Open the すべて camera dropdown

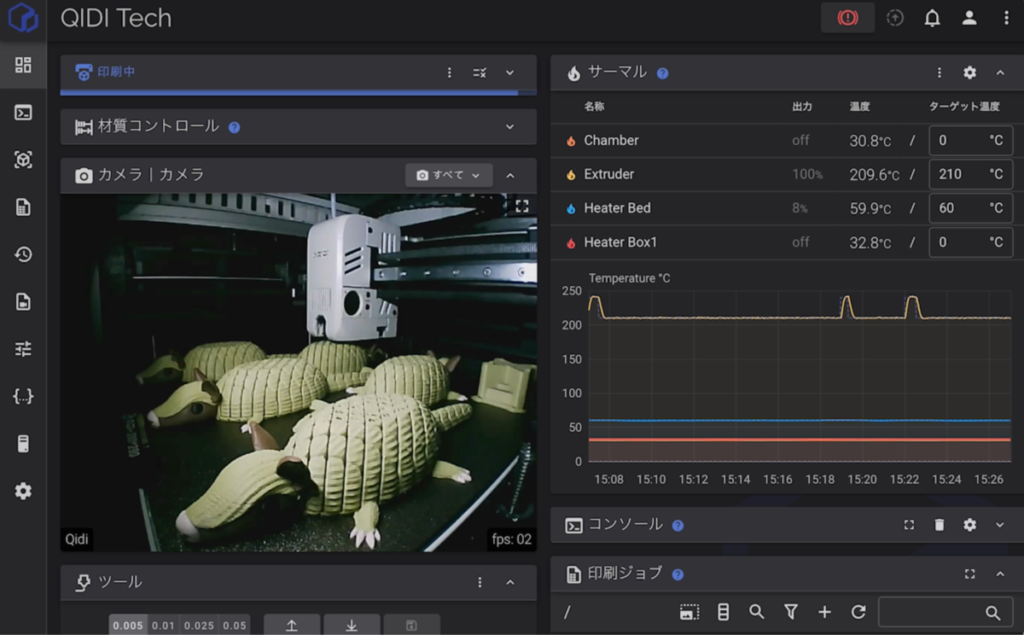(449, 175)
